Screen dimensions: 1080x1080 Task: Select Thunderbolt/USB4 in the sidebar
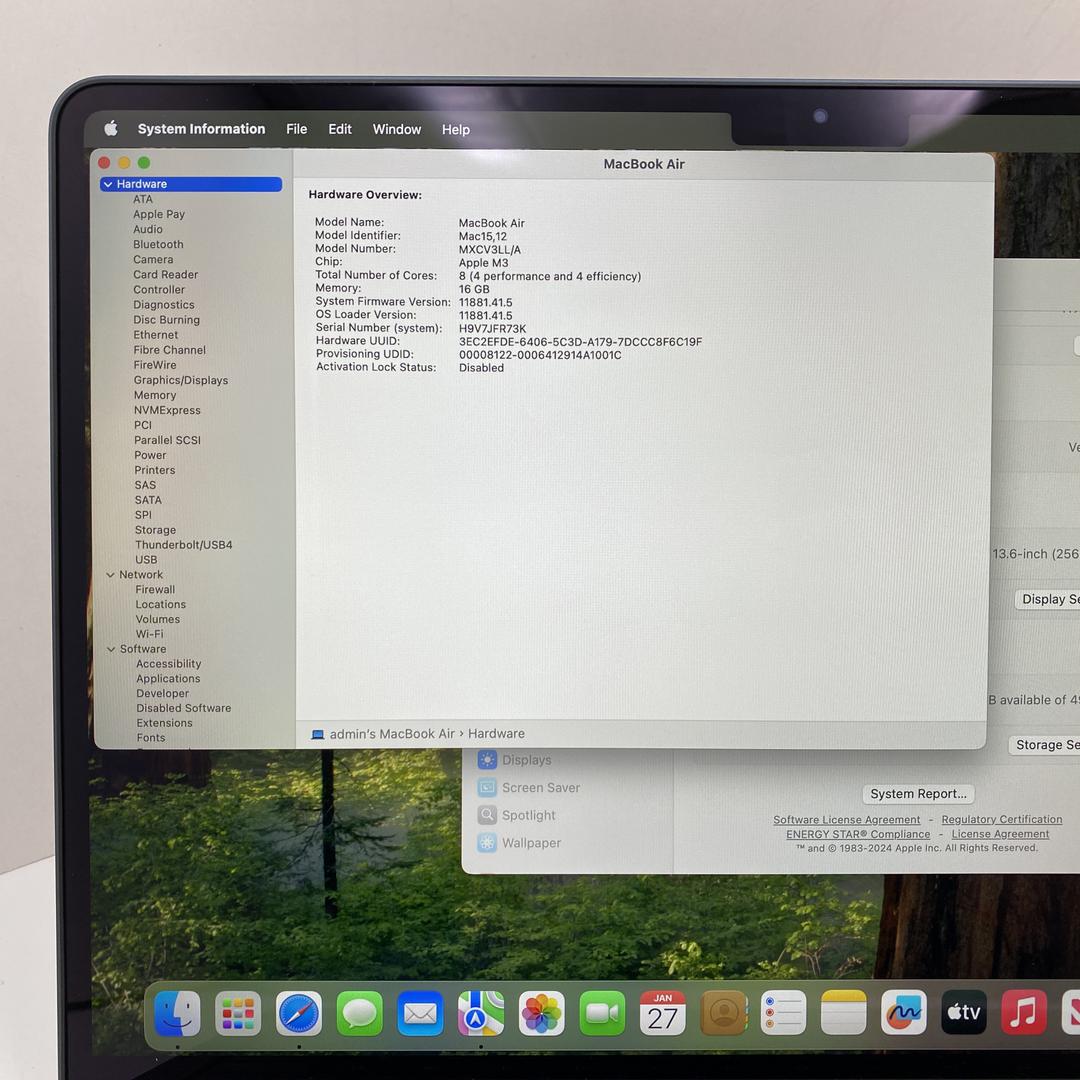(x=184, y=545)
